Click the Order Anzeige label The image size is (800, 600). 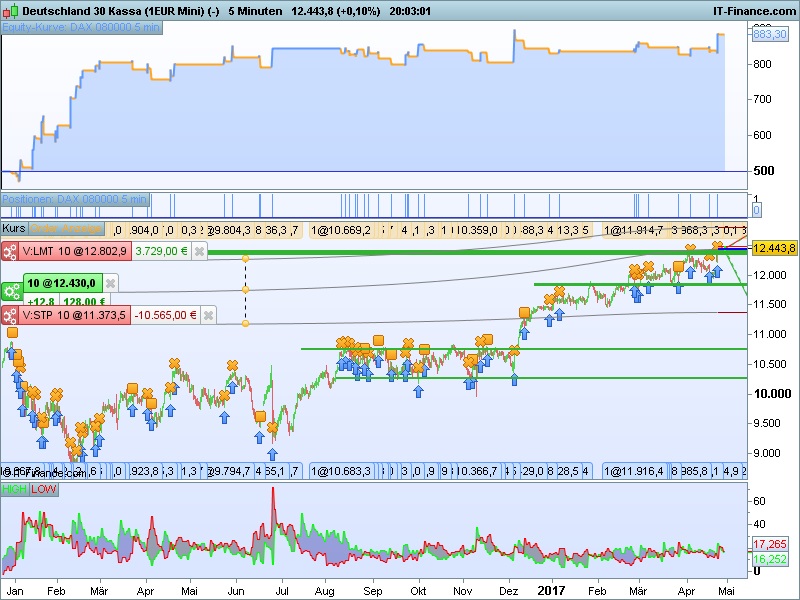point(66,228)
